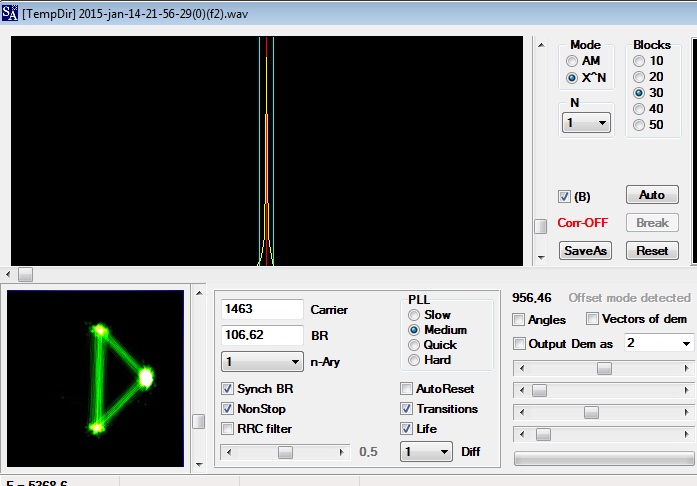This screenshot has height=486, width=697.
Task: Choose 20 blocks option
Action: [x=639, y=77]
